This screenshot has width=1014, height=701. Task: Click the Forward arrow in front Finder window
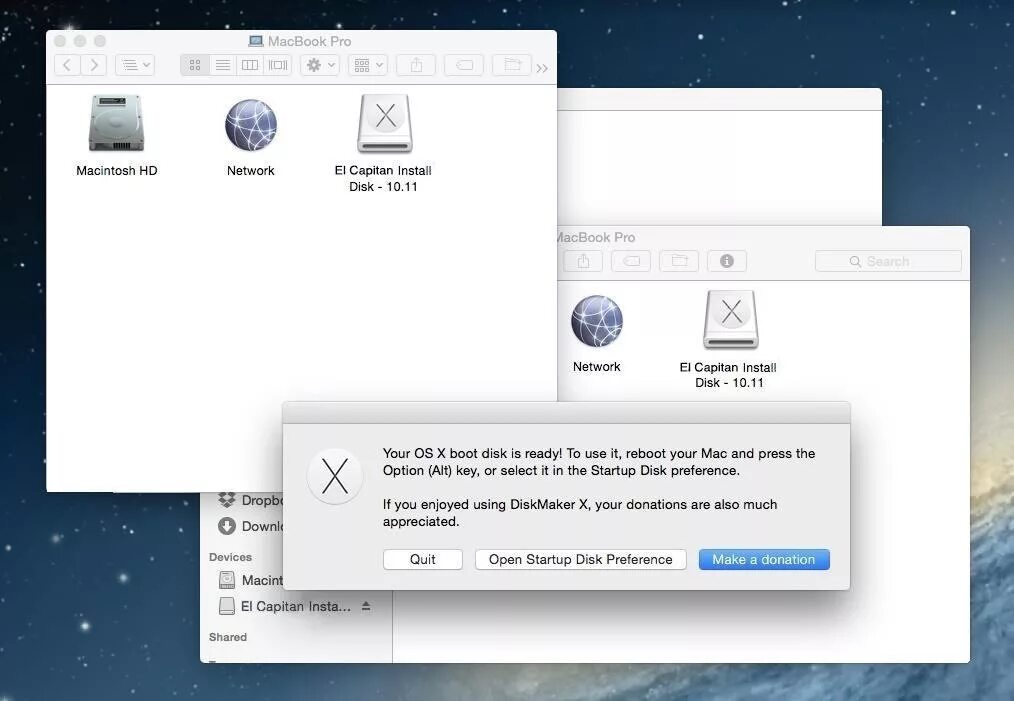pyautogui.click(x=94, y=65)
